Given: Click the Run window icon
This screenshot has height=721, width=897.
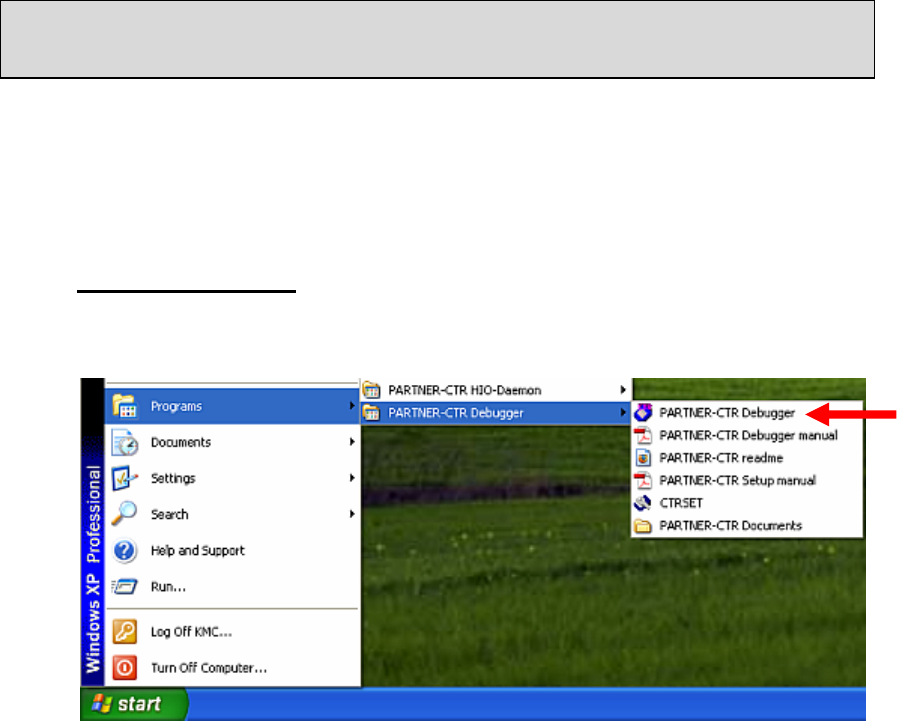Looking at the screenshot, I should point(125,587).
